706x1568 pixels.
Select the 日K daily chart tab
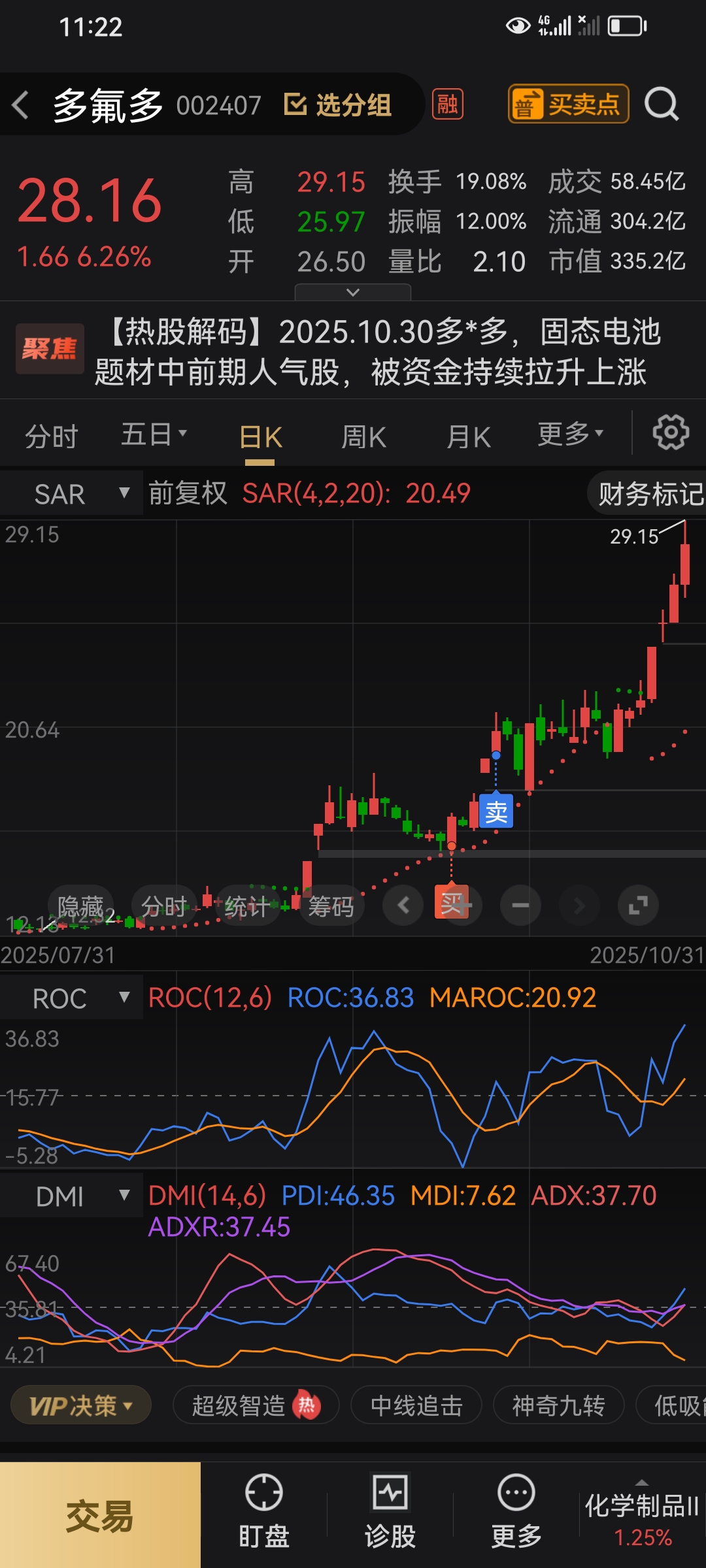[x=260, y=437]
